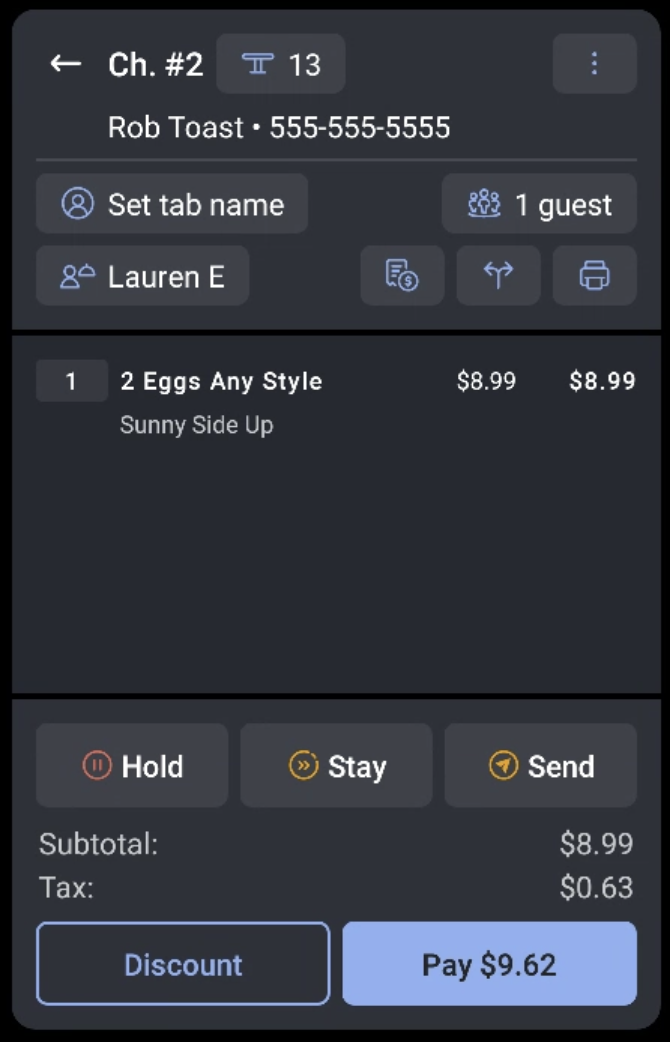670x1042 pixels.
Task: Tap Pay $9.62 to start payment
Action: pos(489,963)
